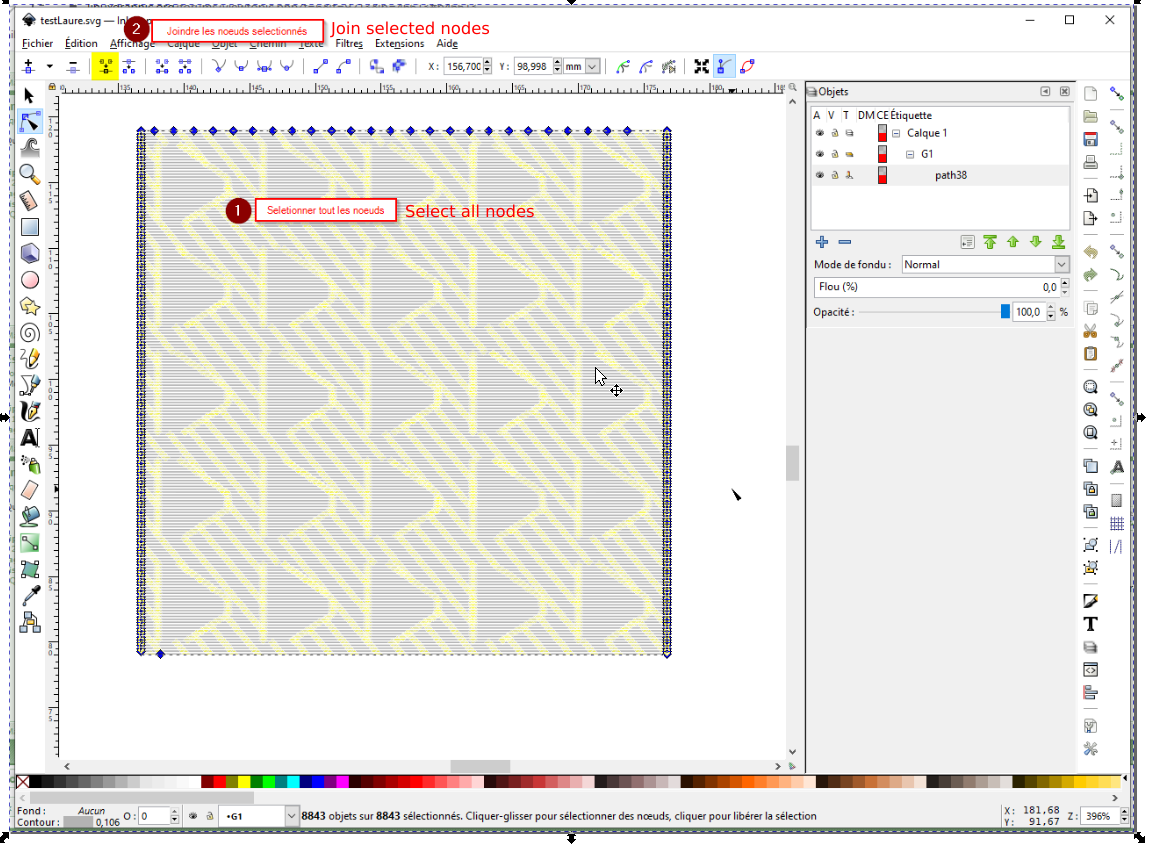Viewport: 1153px width, 845px height.
Task: Lock the Calque 1 layer via padlock icon
Action: click(x=835, y=132)
